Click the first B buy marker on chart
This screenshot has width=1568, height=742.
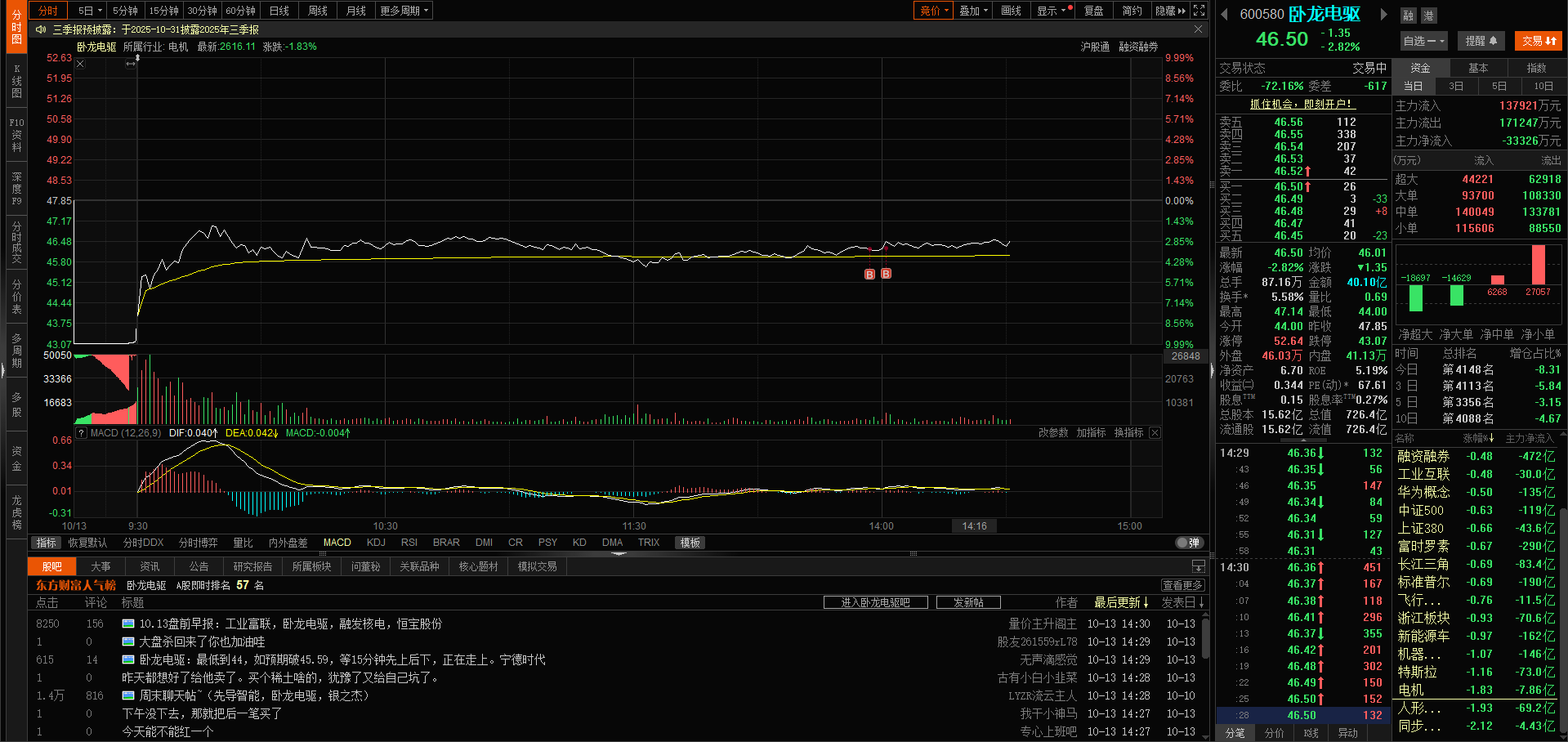[x=869, y=275]
